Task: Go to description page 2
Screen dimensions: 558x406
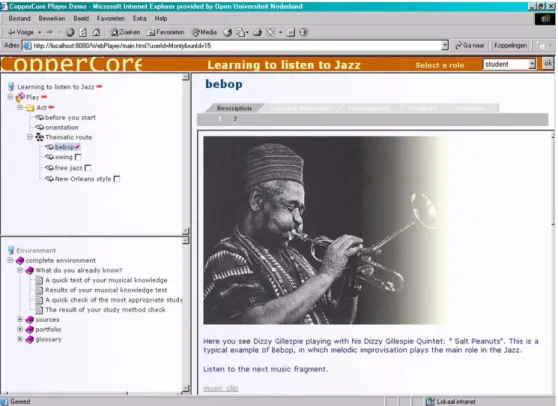Action: pyautogui.click(x=235, y=119)
